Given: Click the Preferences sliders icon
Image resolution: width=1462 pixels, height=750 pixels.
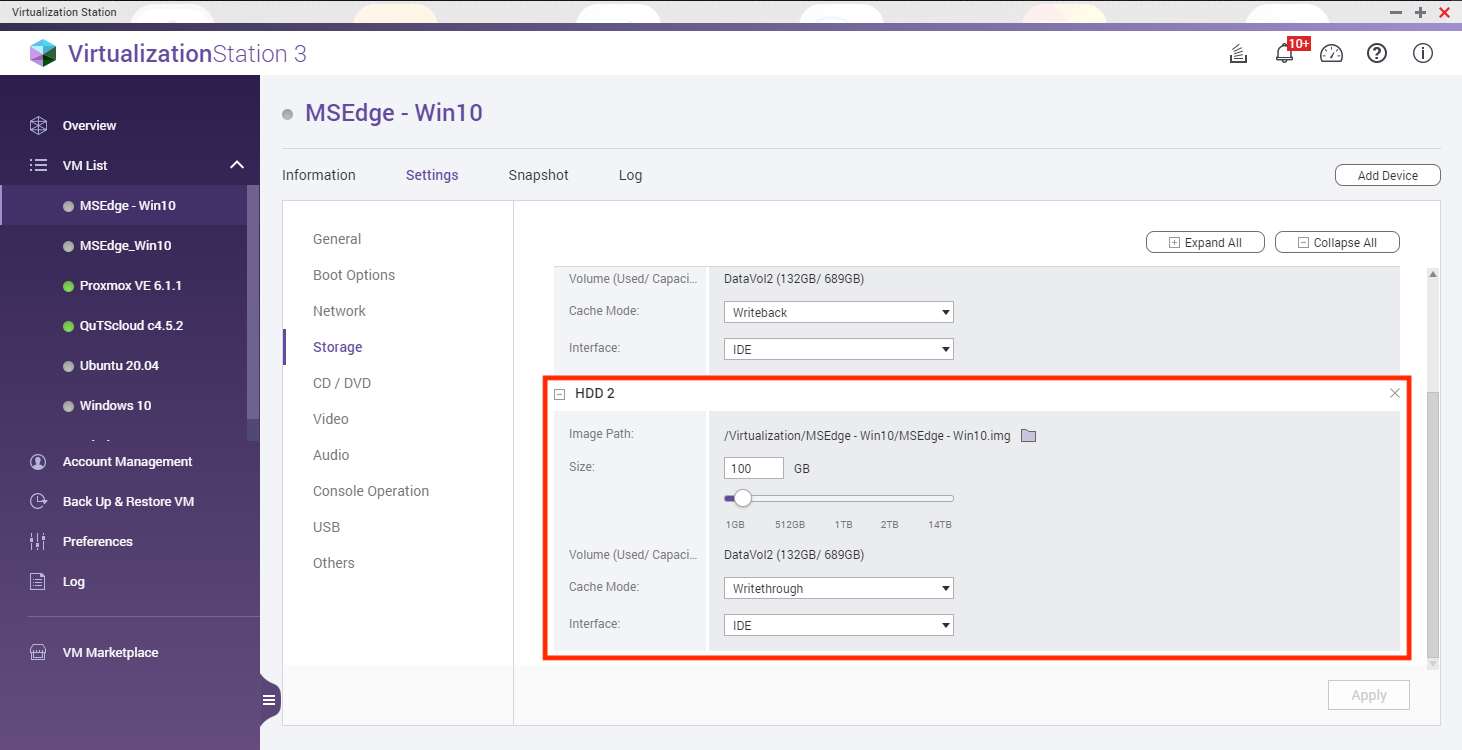Looking at the screenshot, I should coord(38,541).
